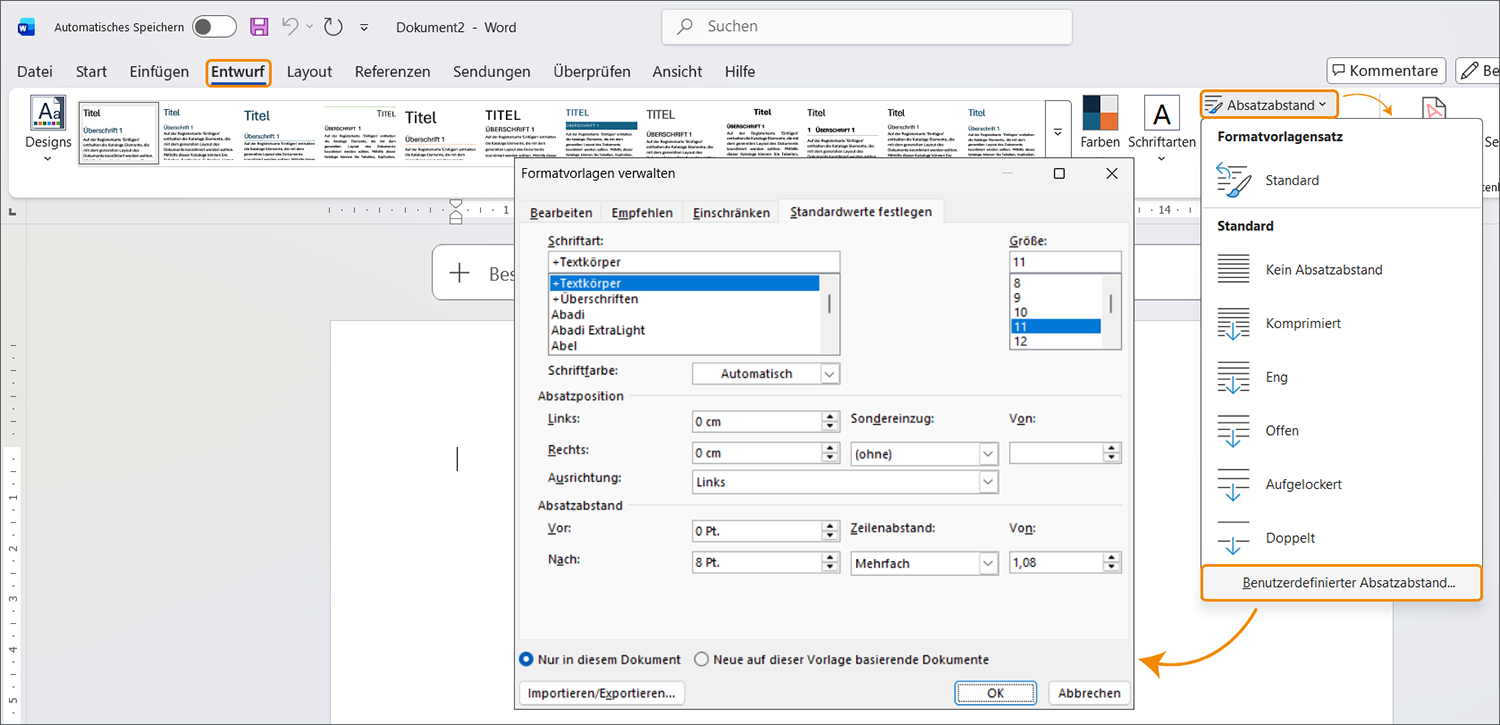The height and width of the screenshot is (725, 1500).
Task: Click the Links indent stepper arrows
Action: (x=829, y=422)
